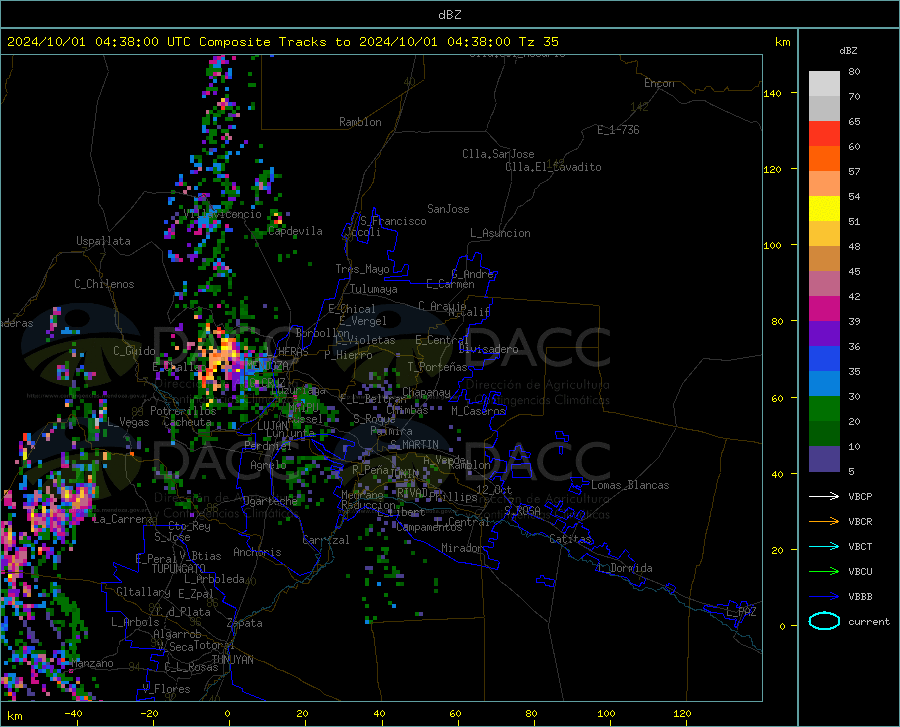Click the Ugarteche map label
This screenshot has width=900, height=727.
[270, 501]
